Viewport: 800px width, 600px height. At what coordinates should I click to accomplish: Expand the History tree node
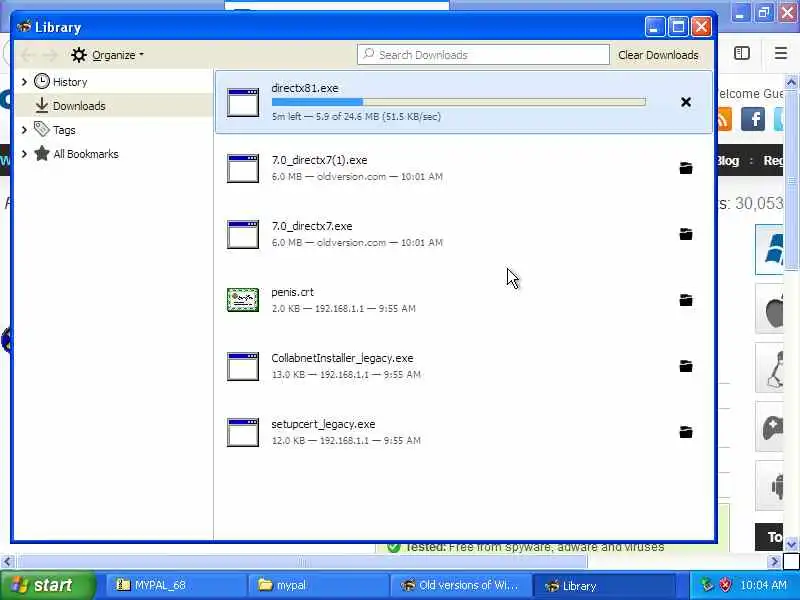pyautogui.click(x=24, y=82)
